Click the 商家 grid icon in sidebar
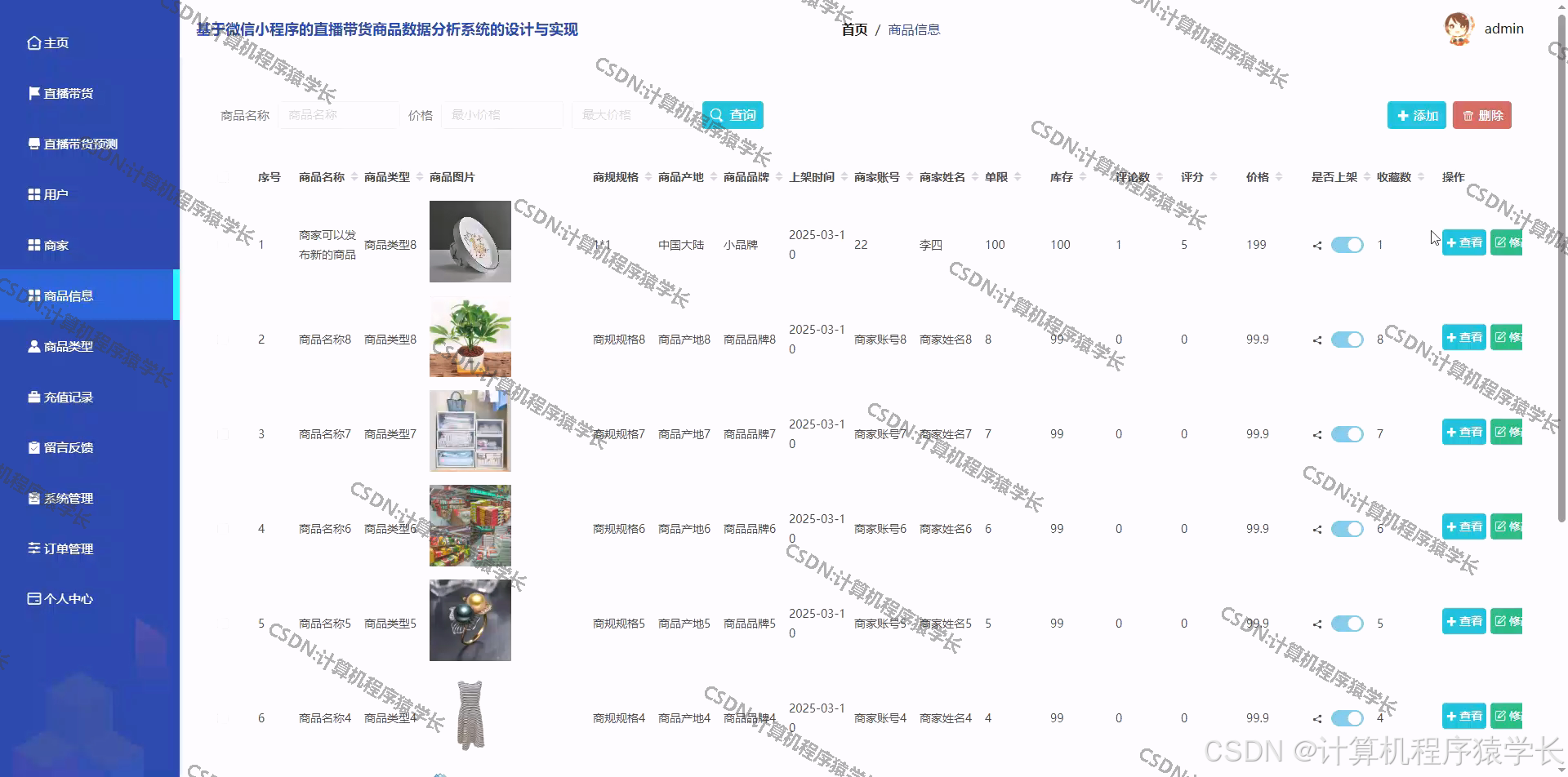The height and width of the screenshot is (777, 1568). pos(34,245)
